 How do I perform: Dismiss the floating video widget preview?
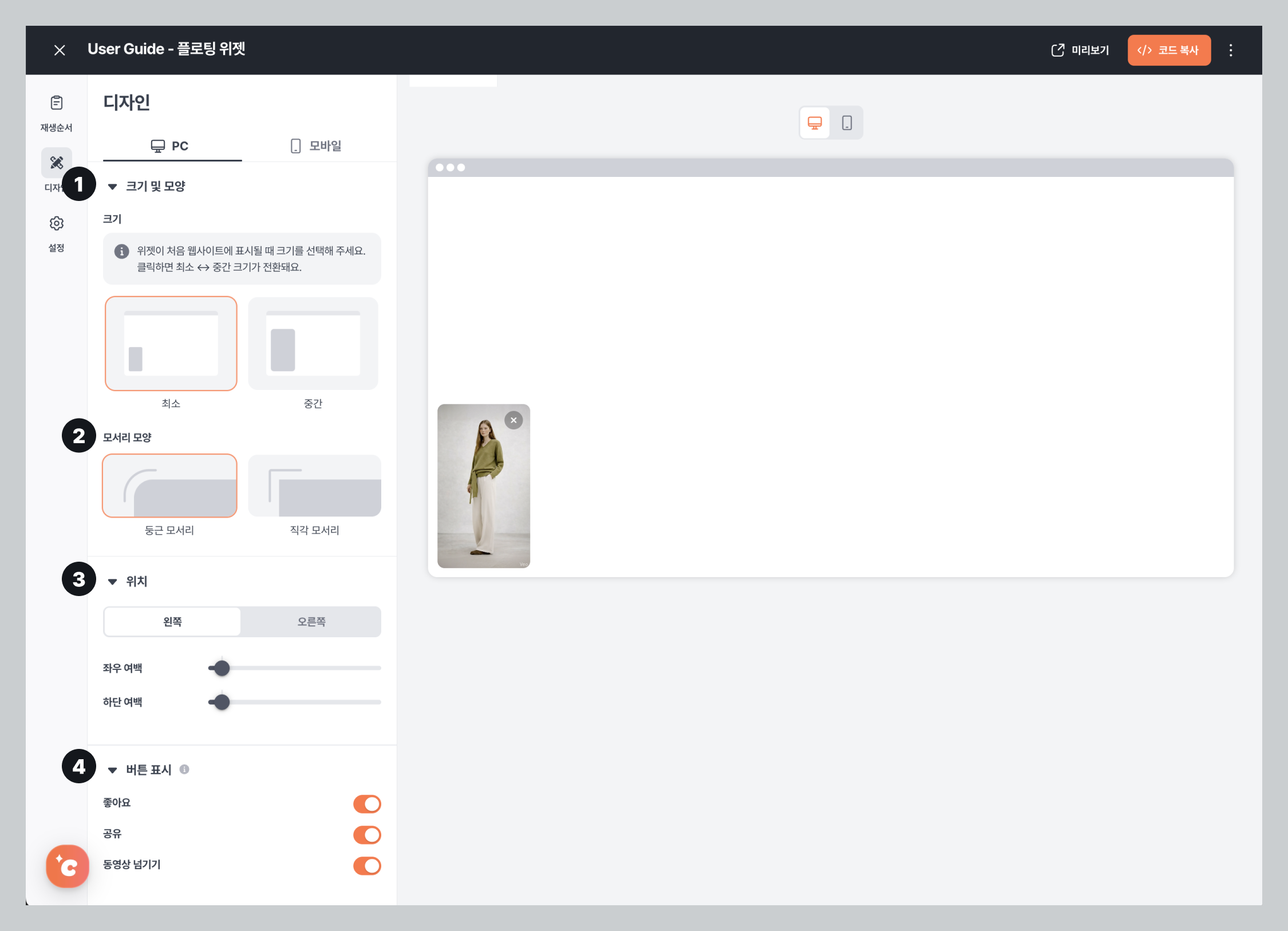[513, 420]
